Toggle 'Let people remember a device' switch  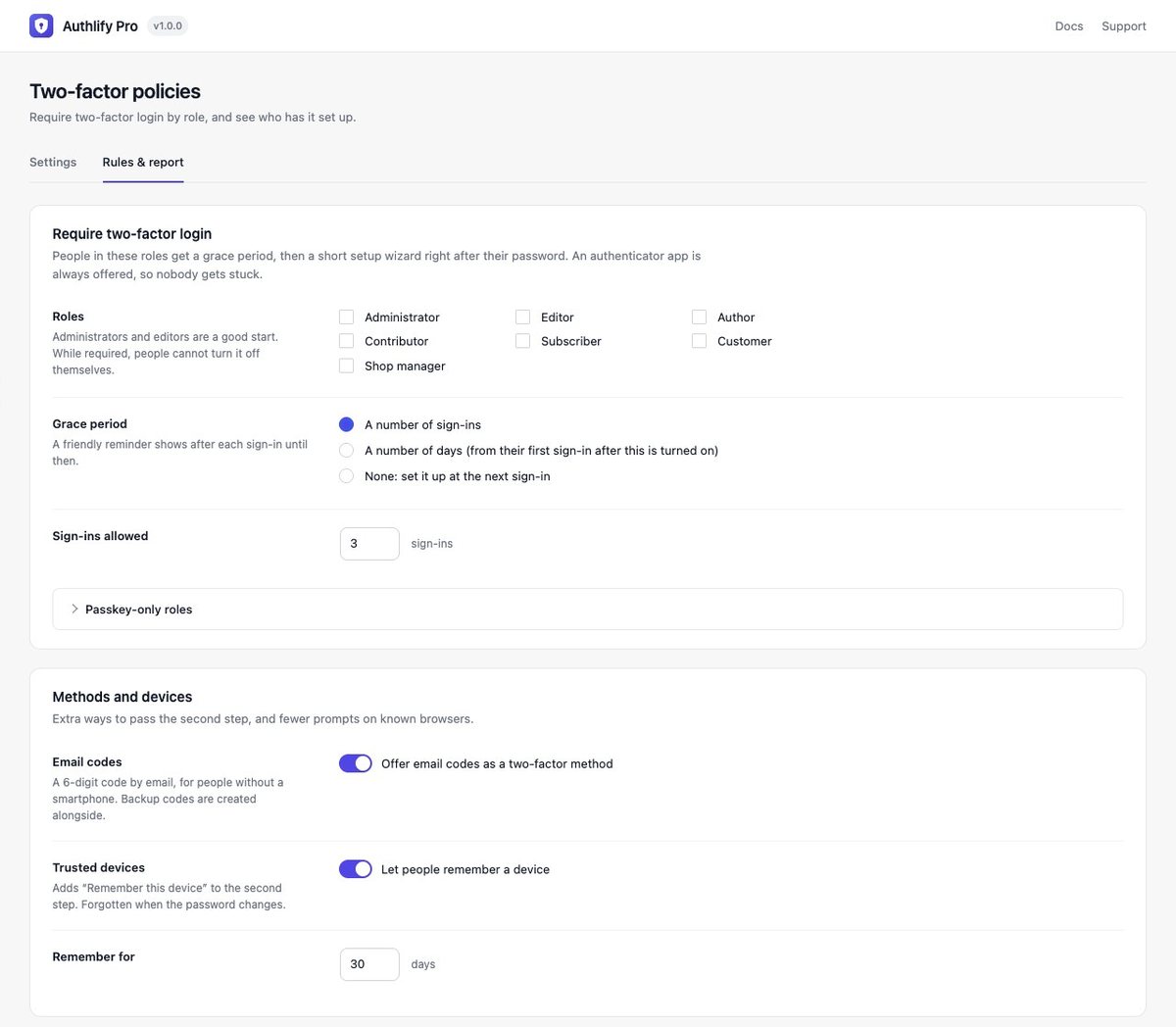tap(356, 869)
